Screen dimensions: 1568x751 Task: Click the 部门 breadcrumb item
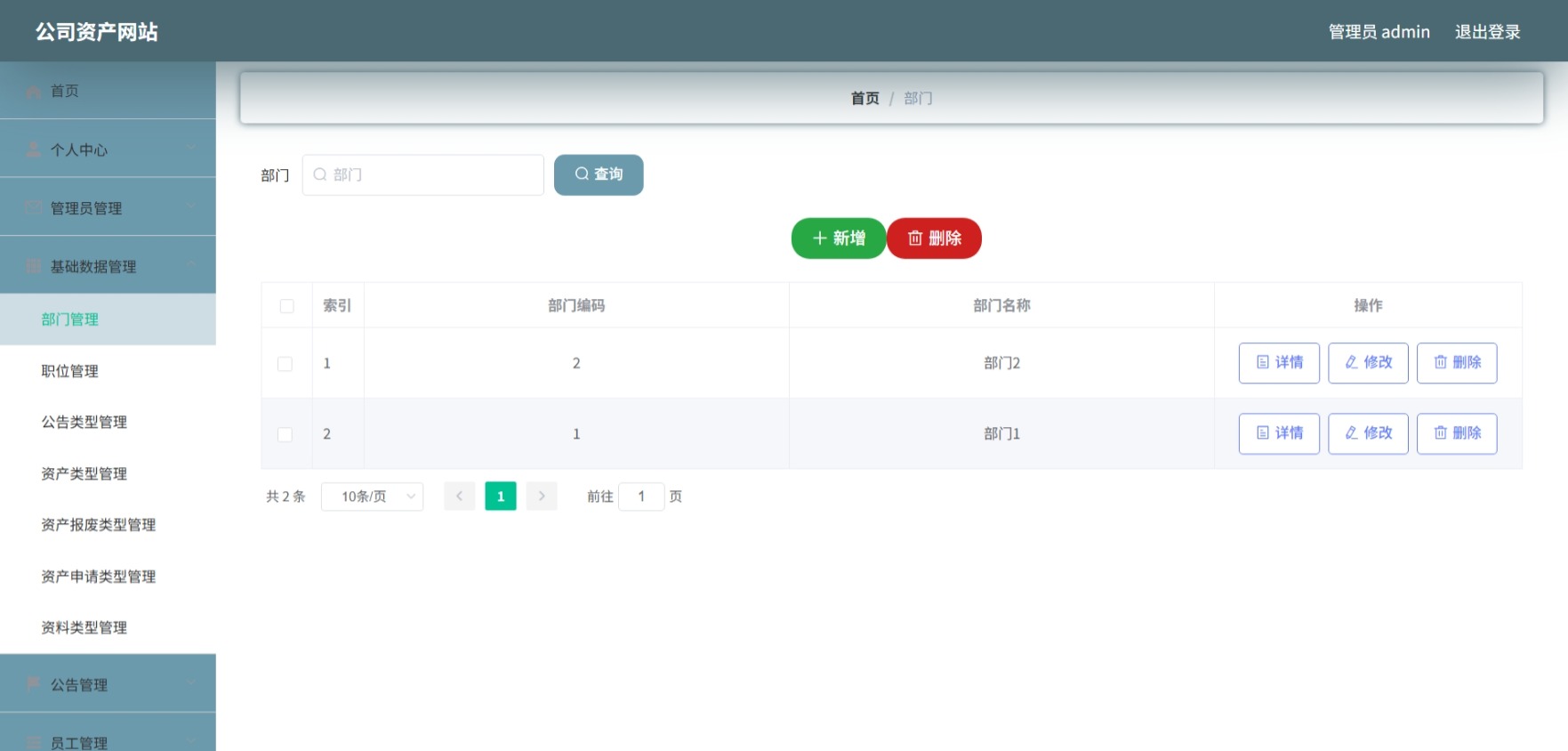[918, 98]
